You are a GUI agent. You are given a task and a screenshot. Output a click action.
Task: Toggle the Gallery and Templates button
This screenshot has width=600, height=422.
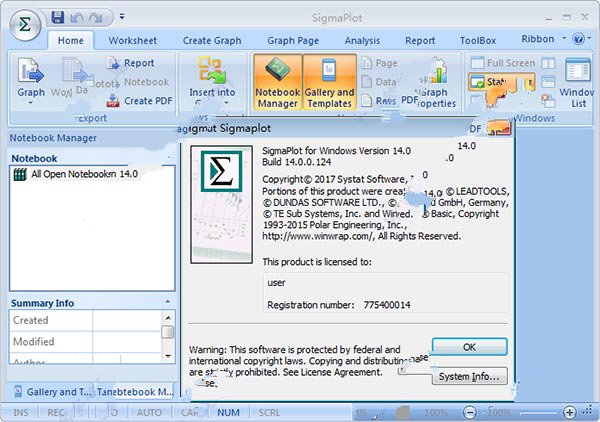pyautogui.click(x=329, y=82)
